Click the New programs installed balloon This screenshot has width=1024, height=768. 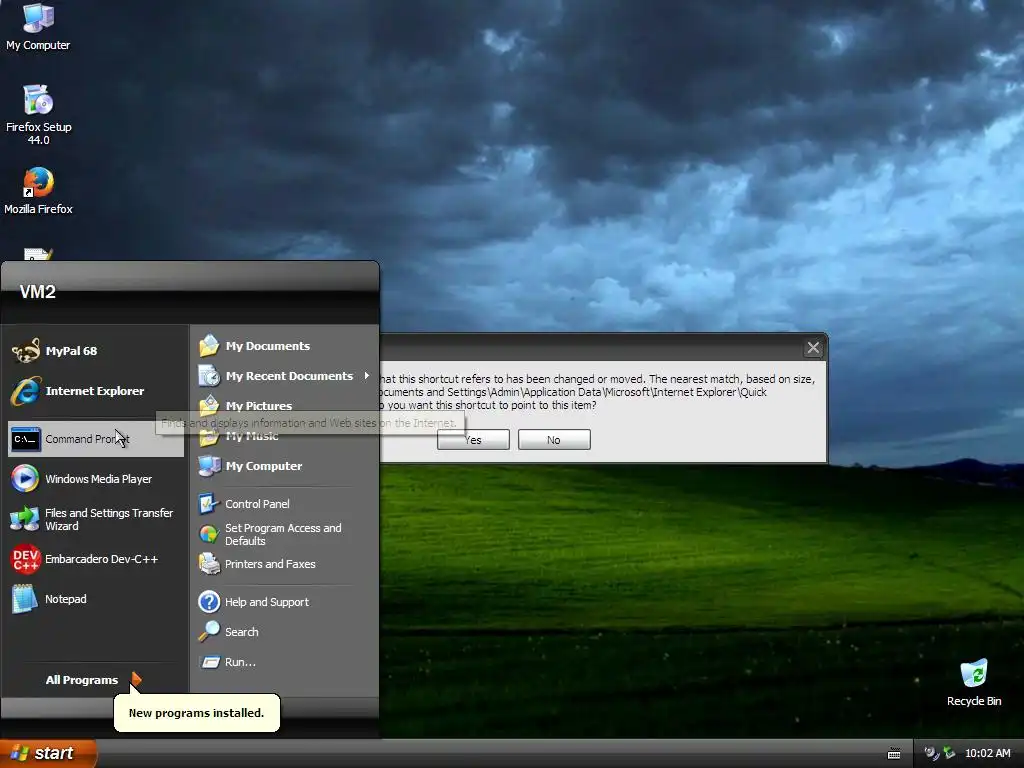click(197, 712)
